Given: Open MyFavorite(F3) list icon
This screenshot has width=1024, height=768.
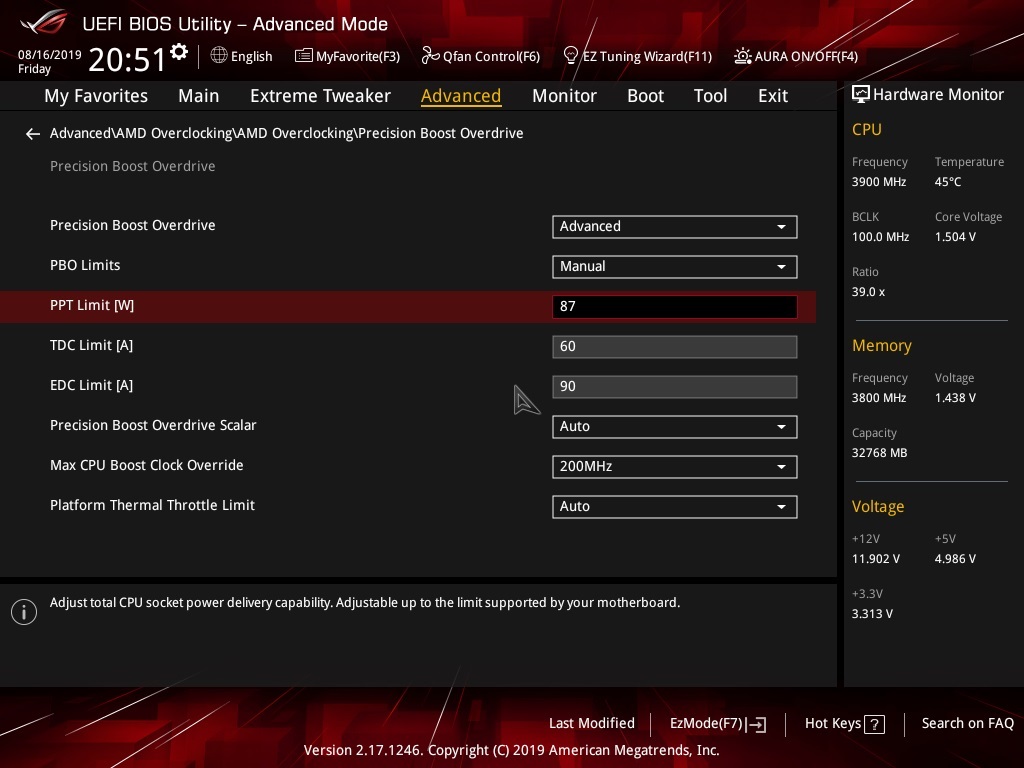Looking at the screenshot, I should click(x=303, y=56).
